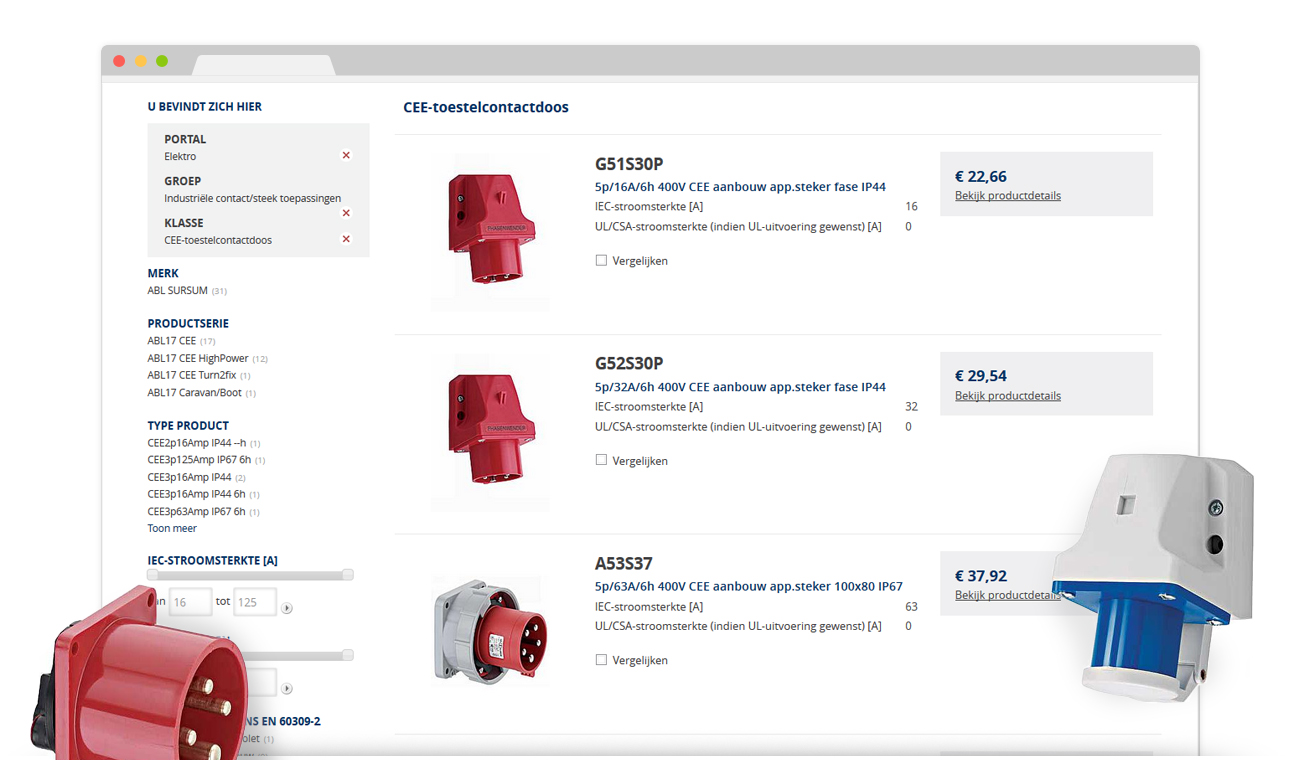
Task: Select the browser tab
Action: pyautogui.click(x=263, y=65)
